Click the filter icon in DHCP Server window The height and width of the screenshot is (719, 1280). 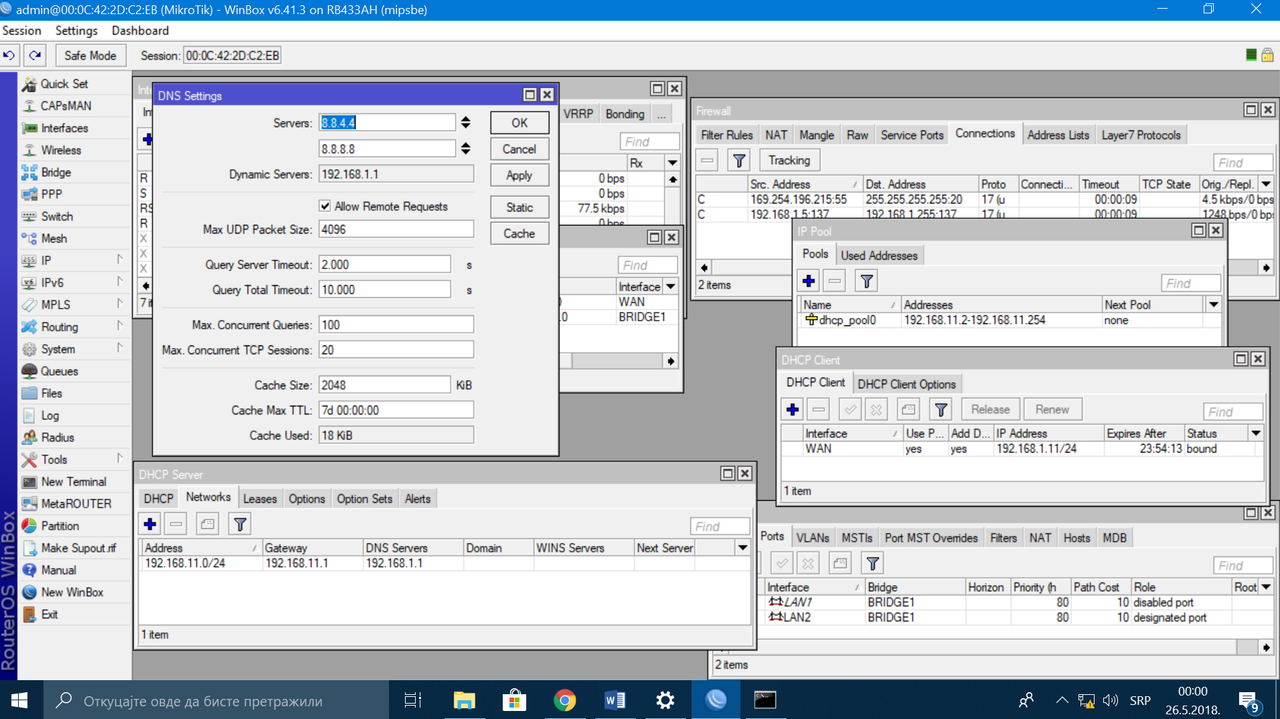click(239, 524)
